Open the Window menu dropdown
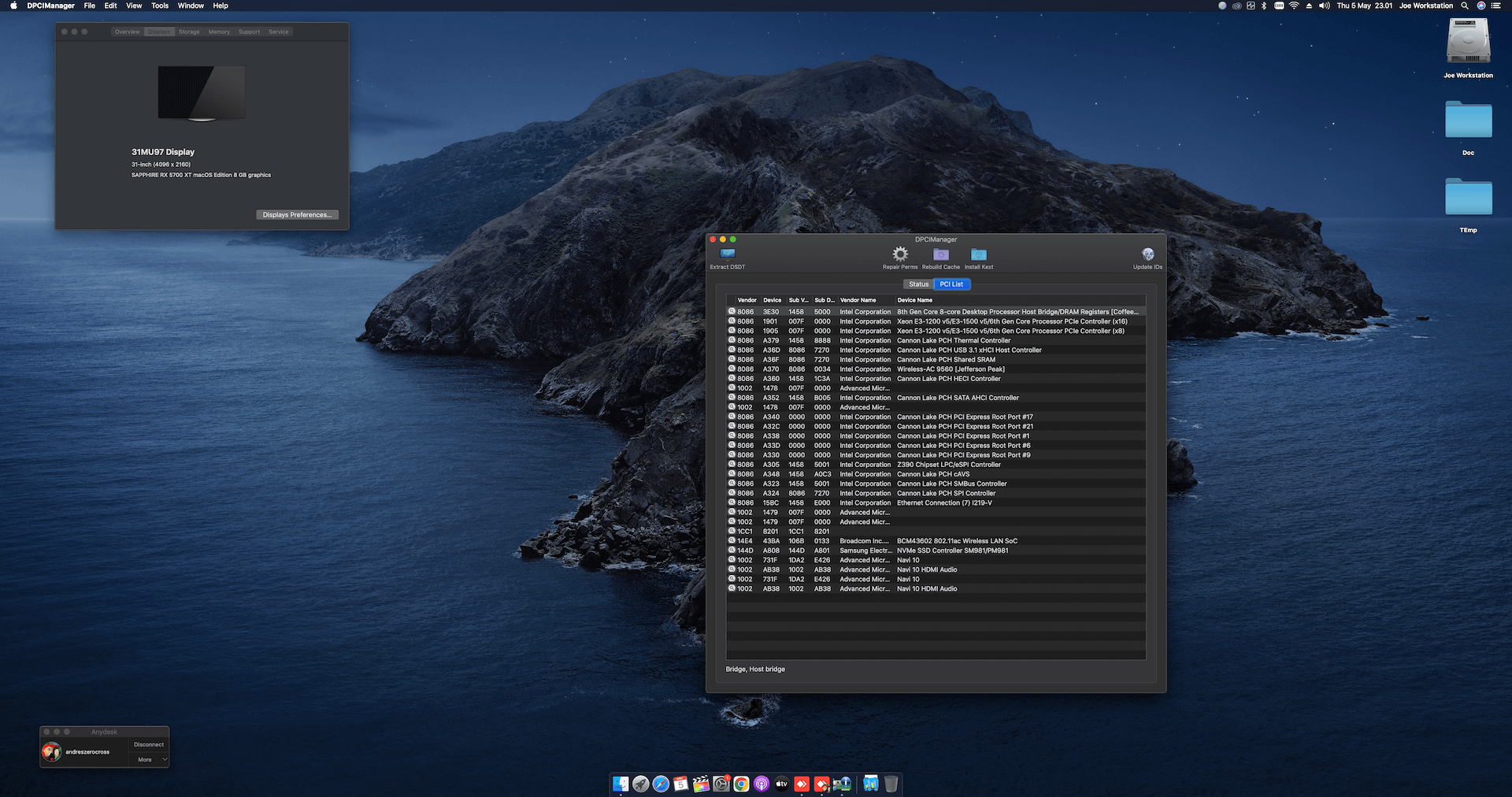This screenshot has height=797, width=1512. coord(191,6)
